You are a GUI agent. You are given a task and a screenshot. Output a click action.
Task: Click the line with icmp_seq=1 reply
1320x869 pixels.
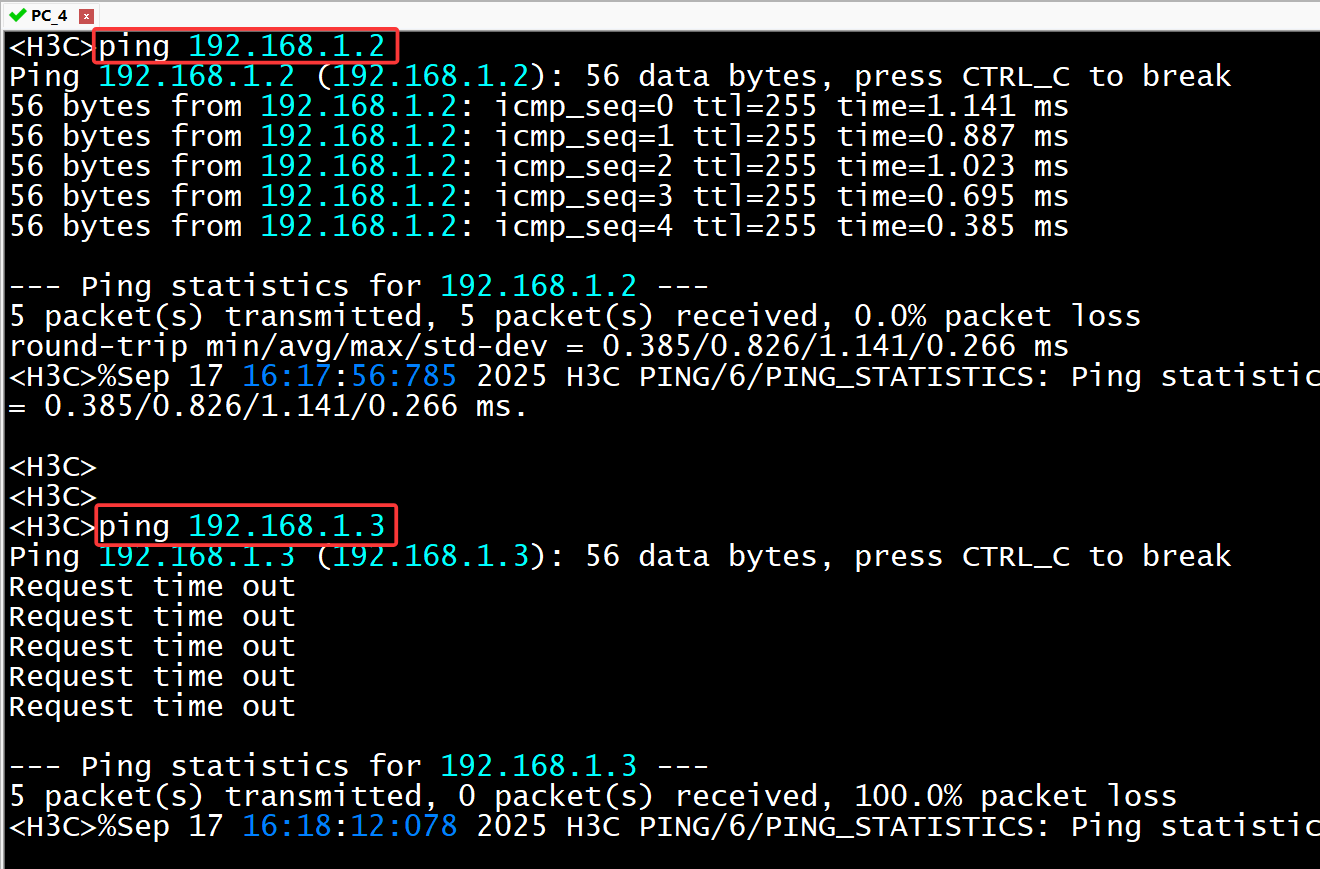click(539, 136)
